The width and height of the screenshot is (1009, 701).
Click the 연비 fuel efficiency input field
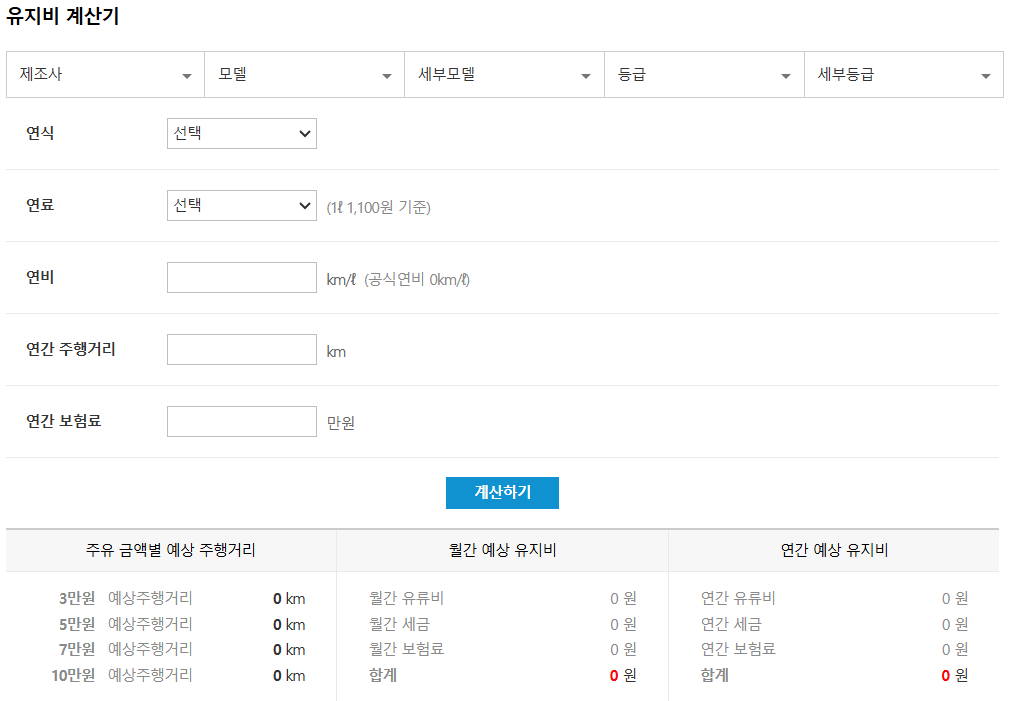pyautogui.click(x=242, y=277)
